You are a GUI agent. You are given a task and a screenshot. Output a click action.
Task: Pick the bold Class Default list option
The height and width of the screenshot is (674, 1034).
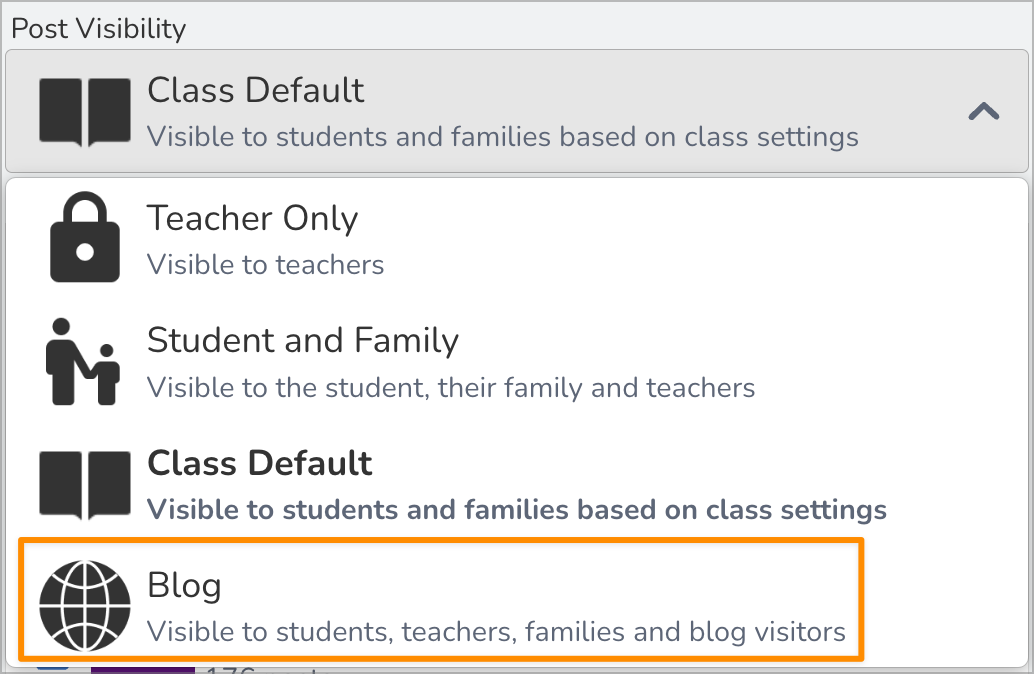(260, 464)
